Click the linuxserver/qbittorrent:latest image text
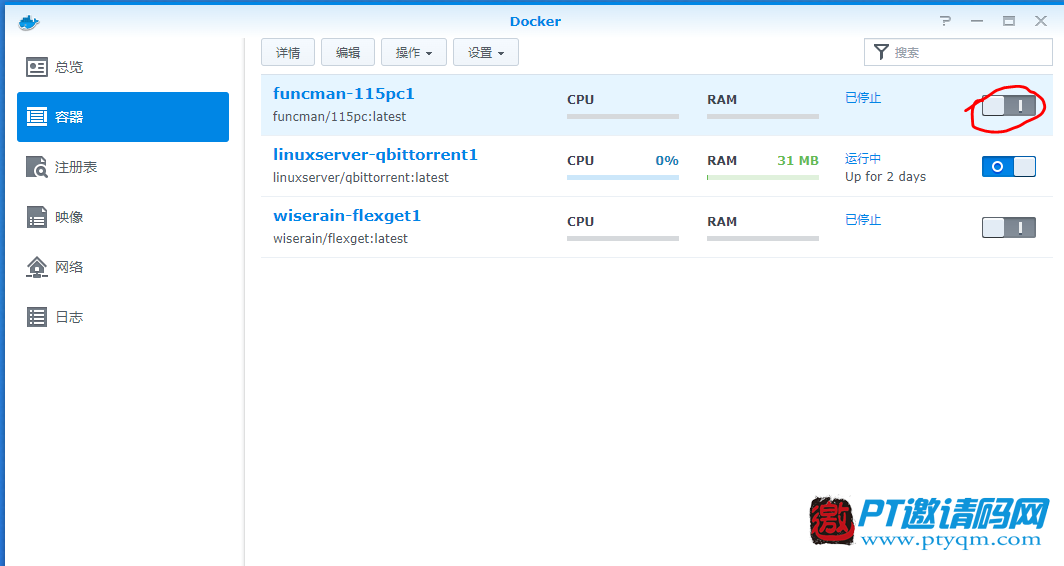This screenshot has height=566, width=1064. (x=361, y=178)
